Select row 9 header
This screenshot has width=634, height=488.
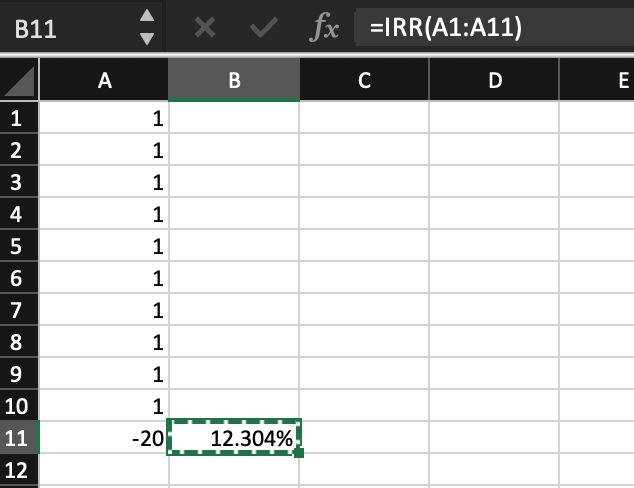pos(19,374)
